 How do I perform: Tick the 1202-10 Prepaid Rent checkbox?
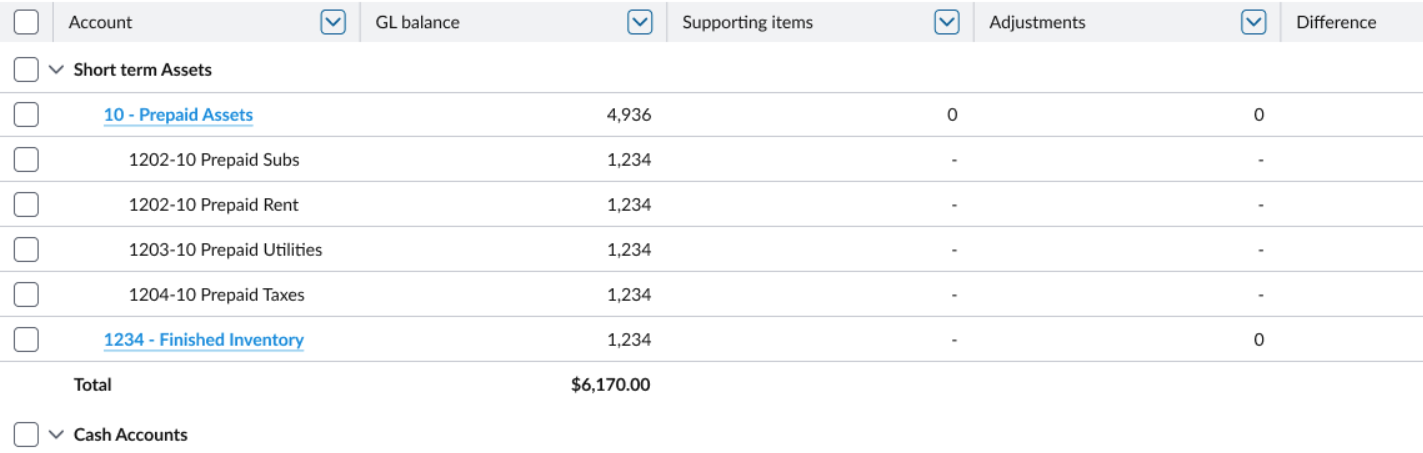coord(26,205)
